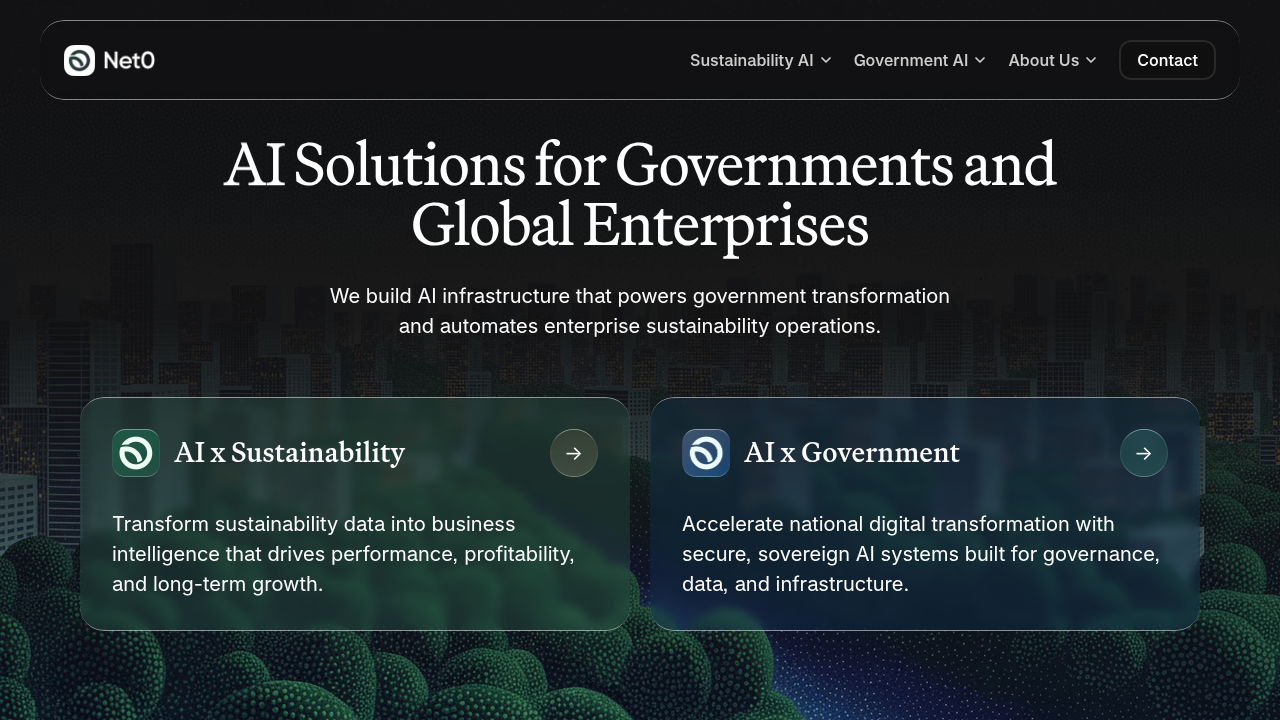
Task: Open the arrow button on the Sustainability card
Action: pos(574,453)
